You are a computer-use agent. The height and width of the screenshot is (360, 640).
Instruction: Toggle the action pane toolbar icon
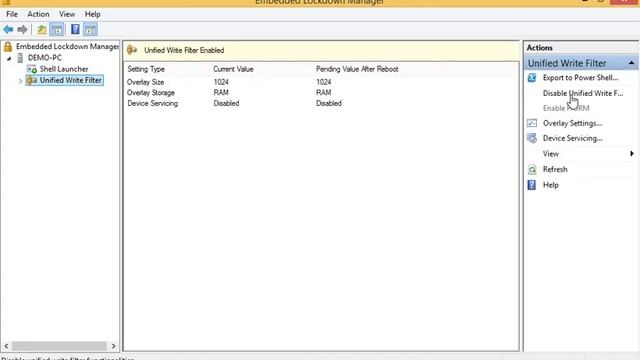pos(90,29)
